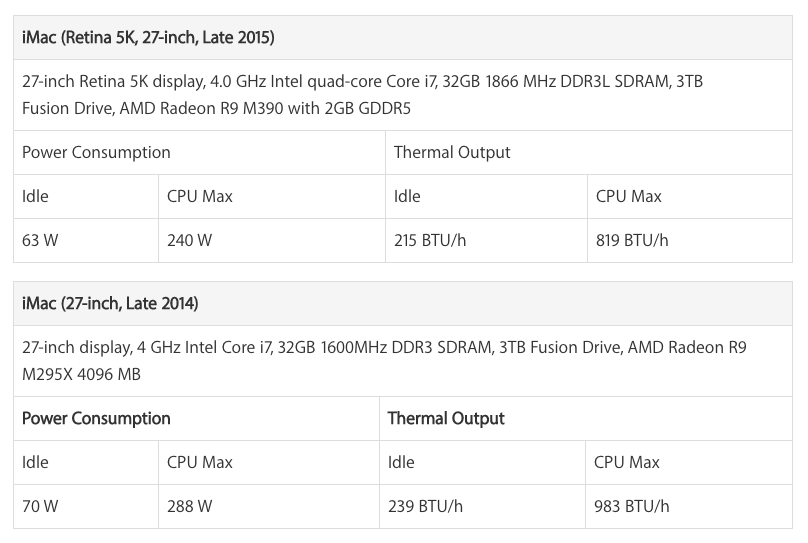Click Idle label under 2014 Thermal Output
This screenshot has width=808, height=543.
[x=401, y=462]
